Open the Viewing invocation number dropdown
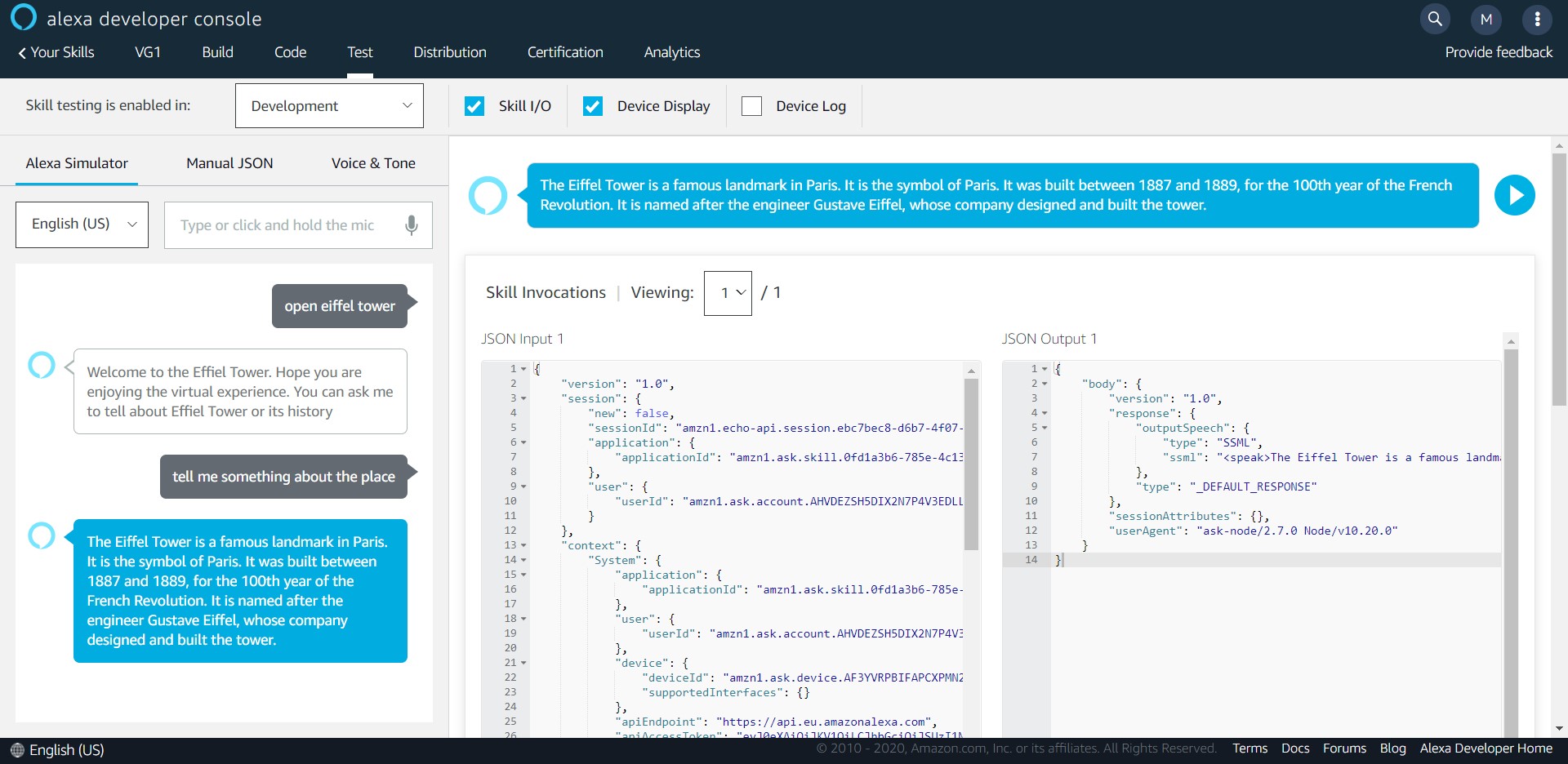The width and height of the screenshot is (1568, 764). point(728,293)
